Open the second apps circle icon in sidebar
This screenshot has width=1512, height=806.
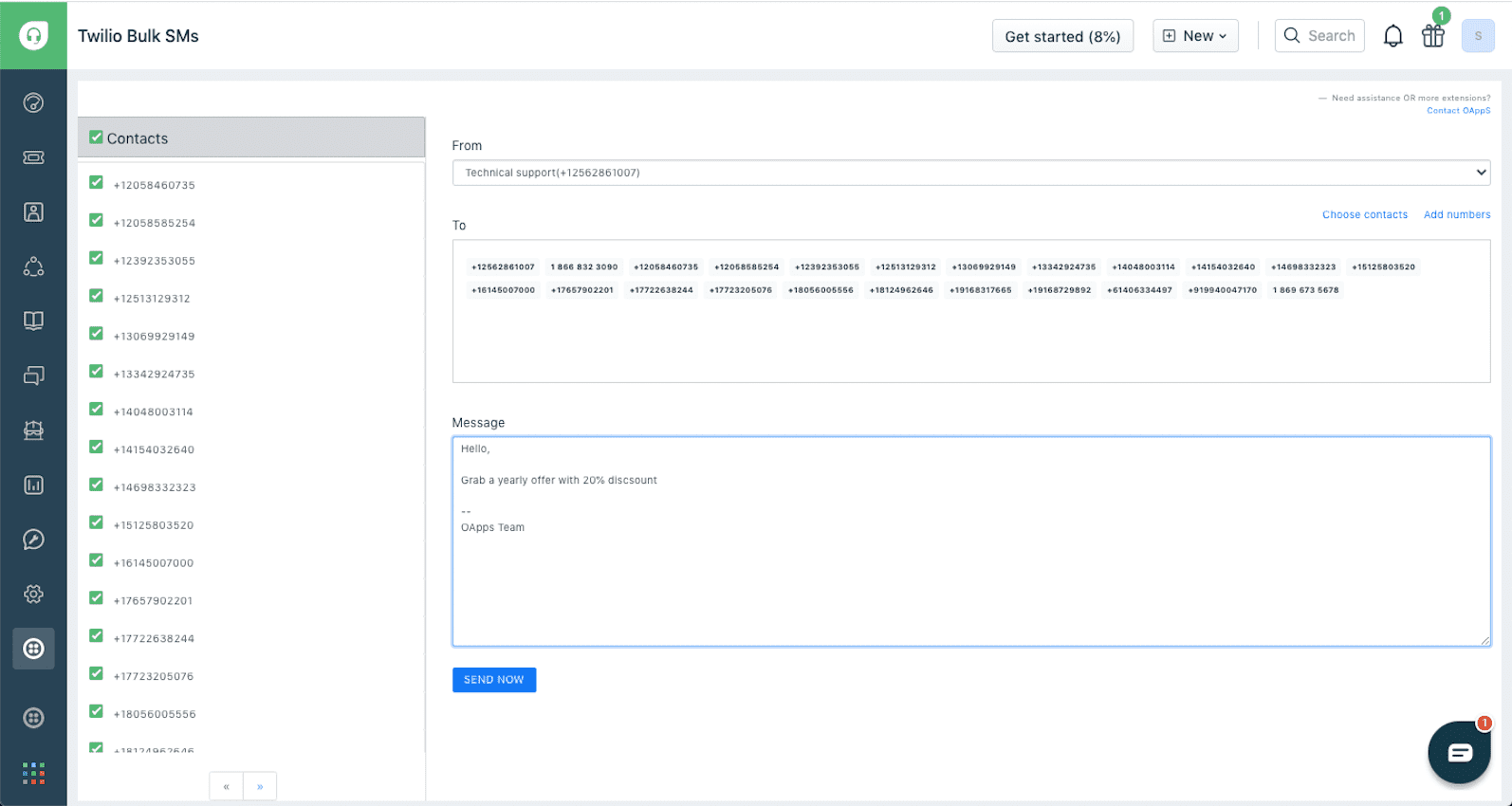[x=33, y=718]
